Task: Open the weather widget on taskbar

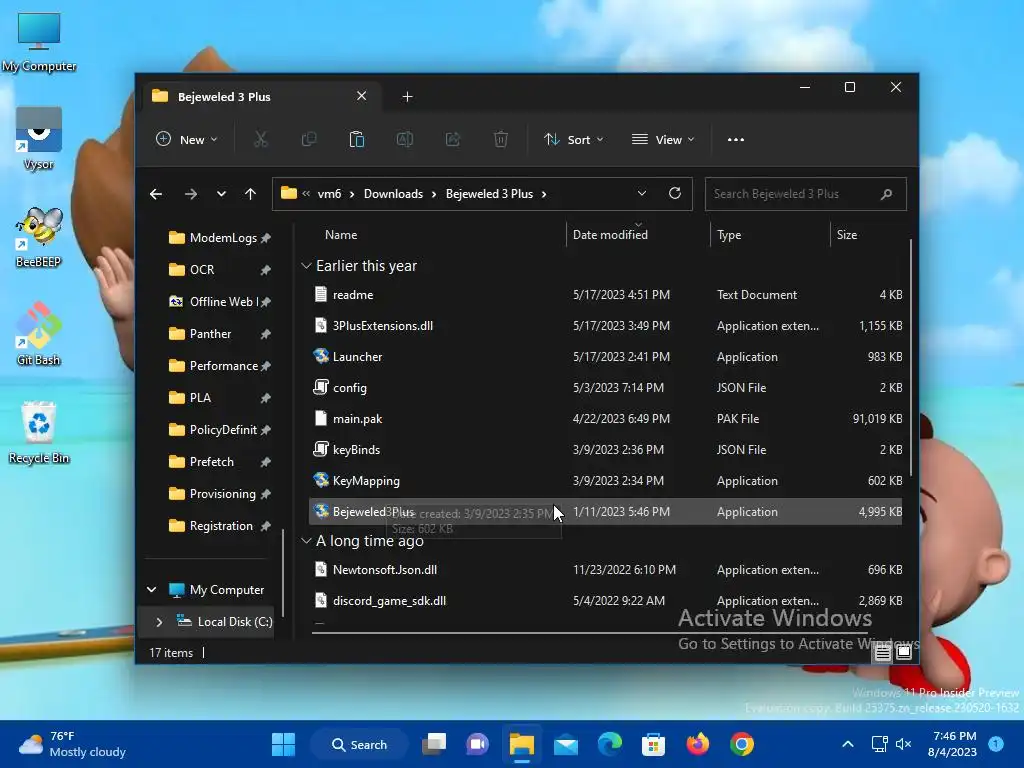Action: click(x=72, y=744)
